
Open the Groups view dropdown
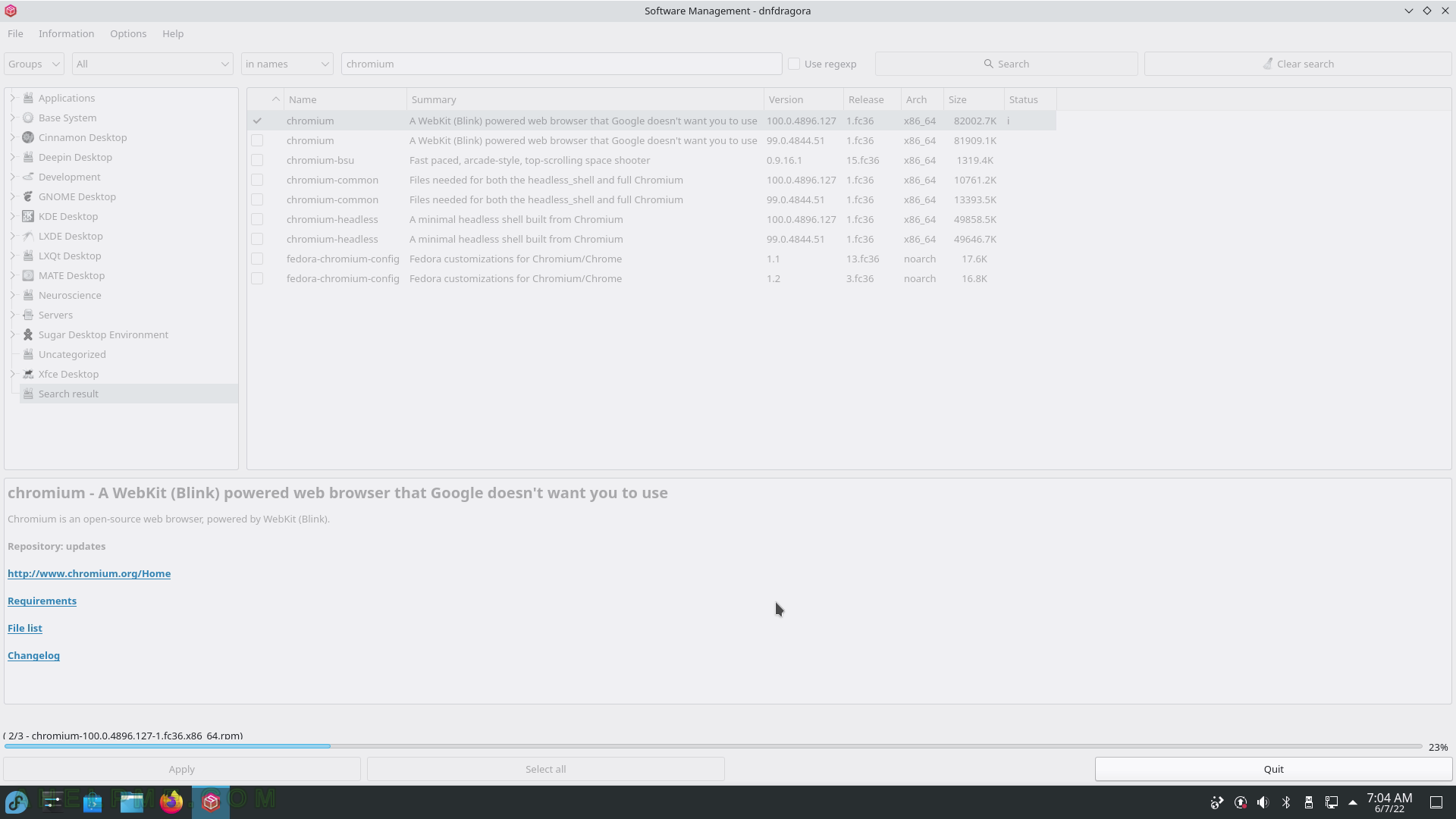(34, 64)
